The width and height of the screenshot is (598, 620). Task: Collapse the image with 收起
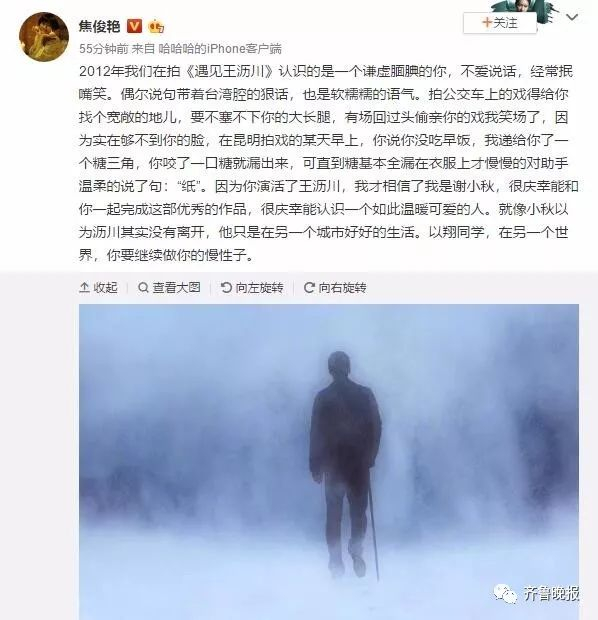pos(98,287)
